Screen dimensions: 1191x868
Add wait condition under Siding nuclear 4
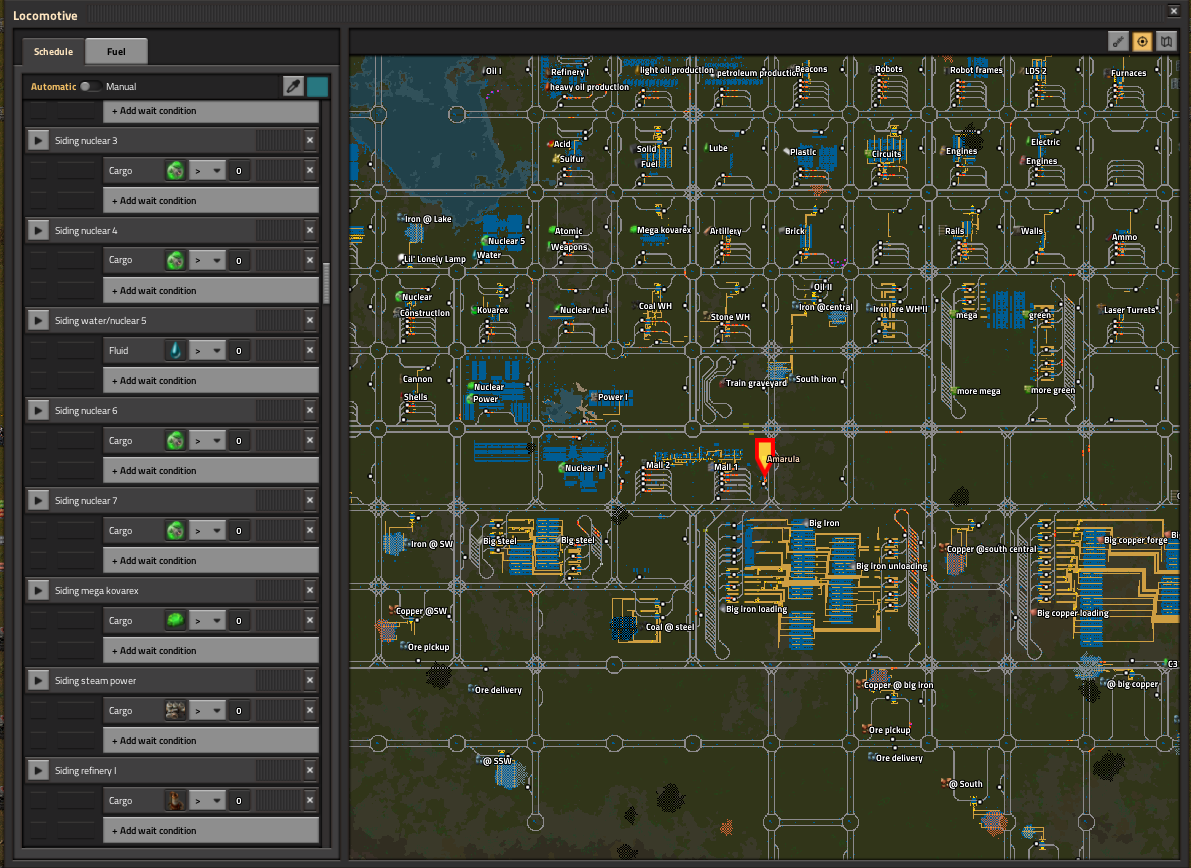211,291
